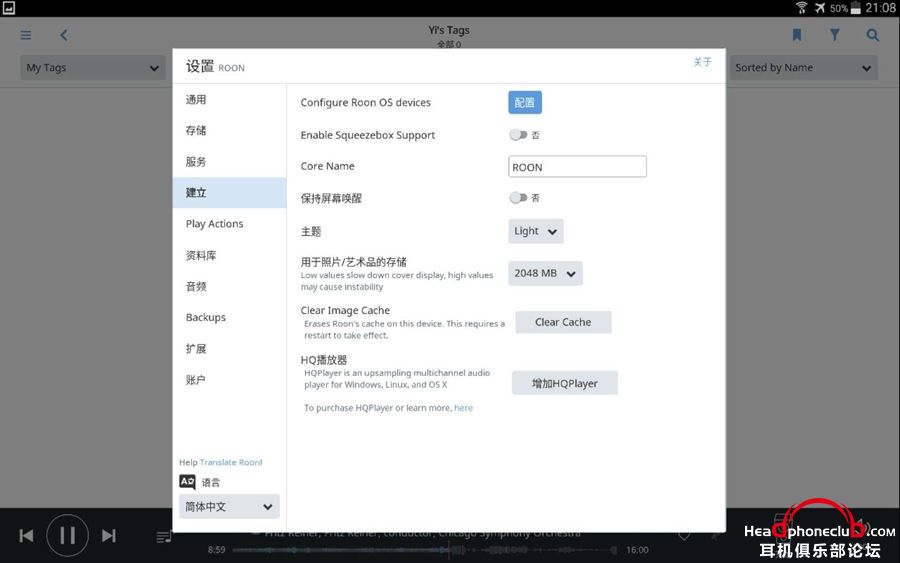This screenshot has height=563, width=900.
Task: Click the Yi's Tags page title
Action: coord(449,30)
